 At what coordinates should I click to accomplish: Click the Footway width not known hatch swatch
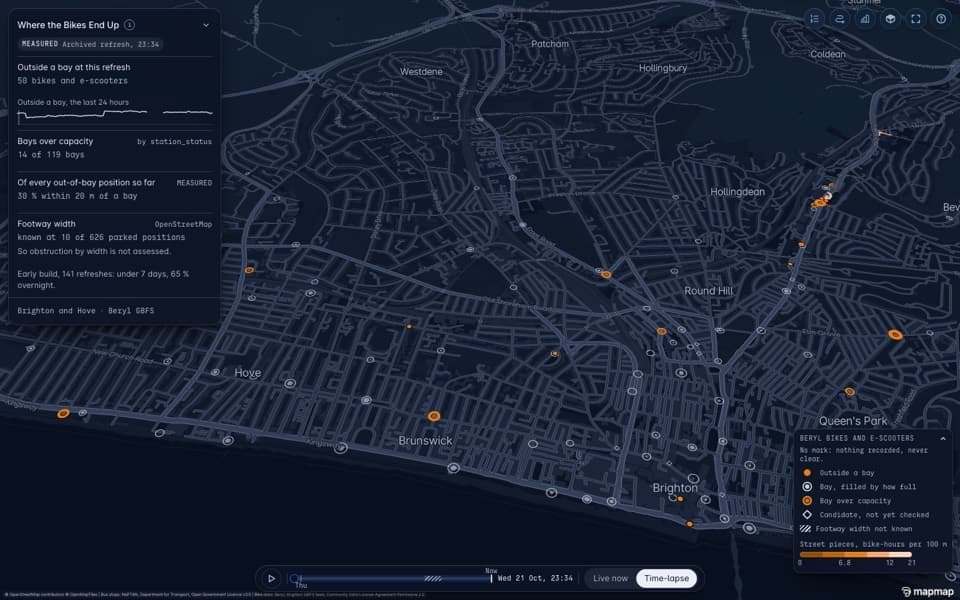pyautogui.click(x=806, y=529)
